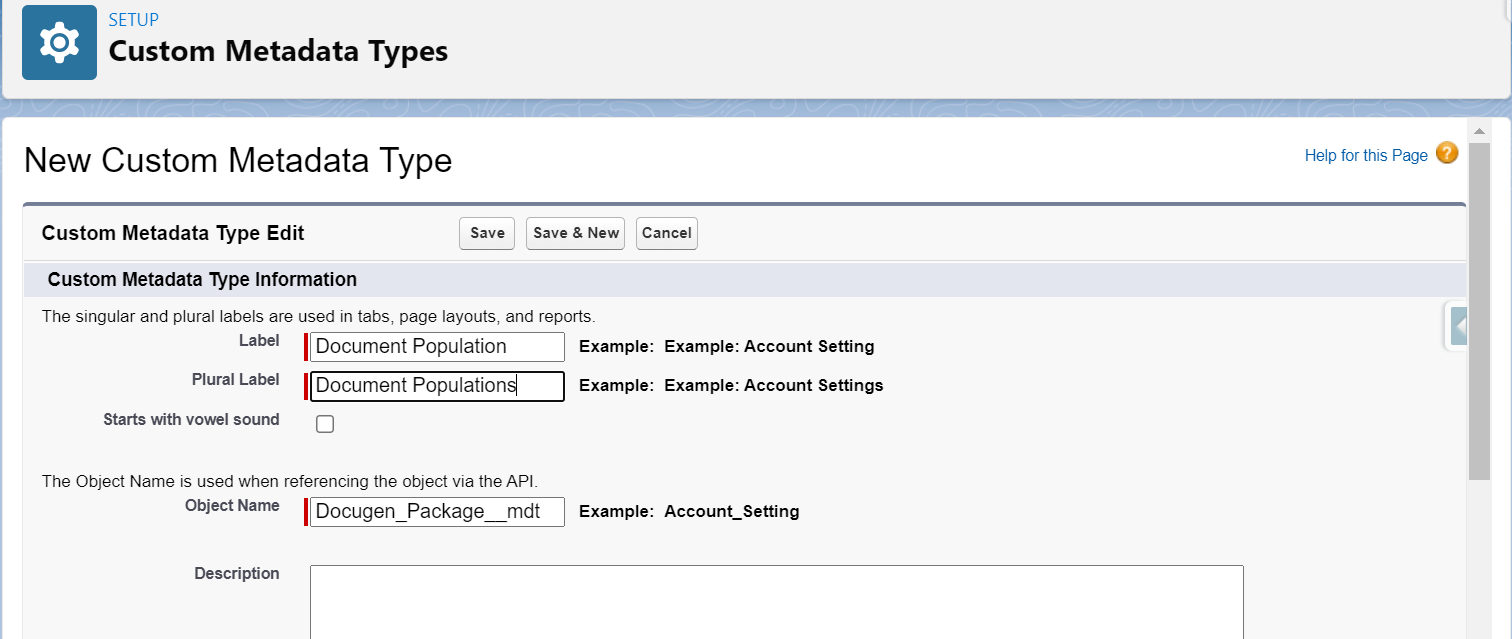This screenshot has height=639, width=1512.
Task: Click the Custom Metadata Type Edit header
Action: coord(172,233)
